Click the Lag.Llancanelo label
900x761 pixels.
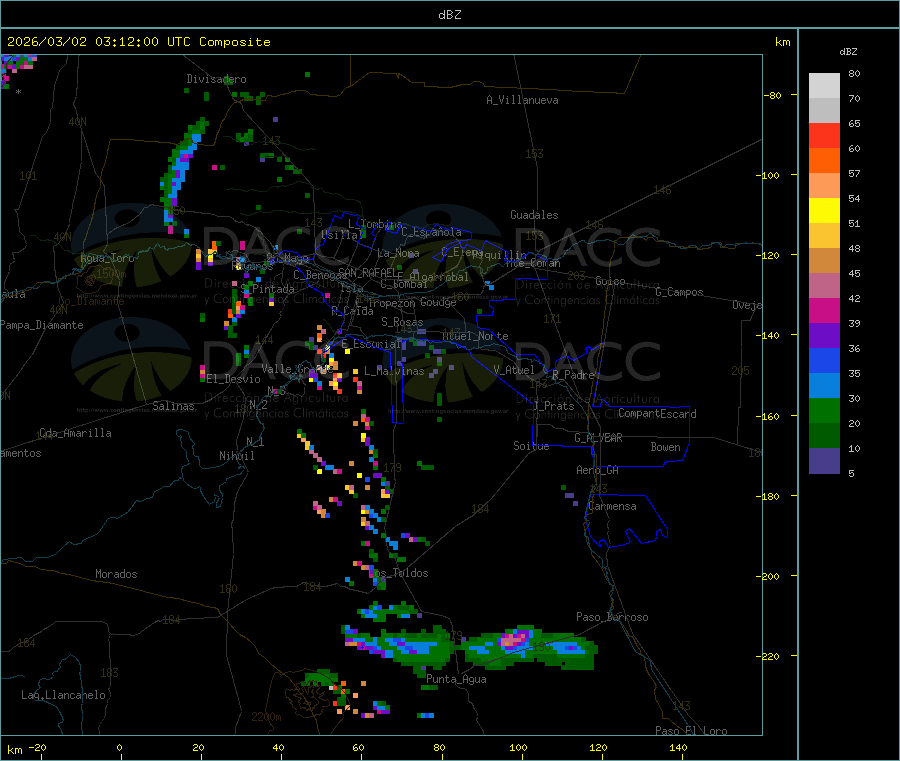click(63, 695)
